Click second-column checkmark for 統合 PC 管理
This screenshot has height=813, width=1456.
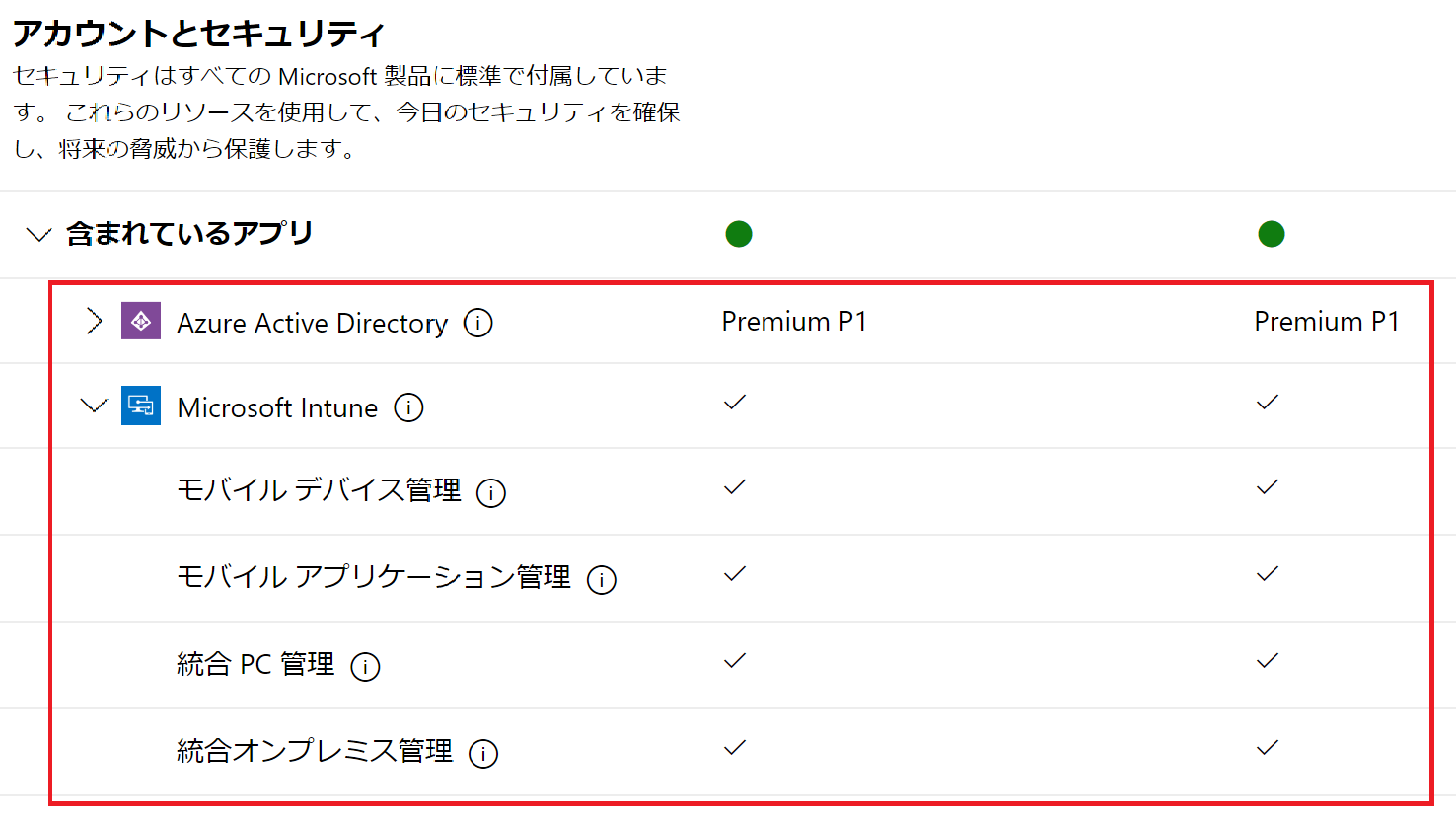[1268, 661]
